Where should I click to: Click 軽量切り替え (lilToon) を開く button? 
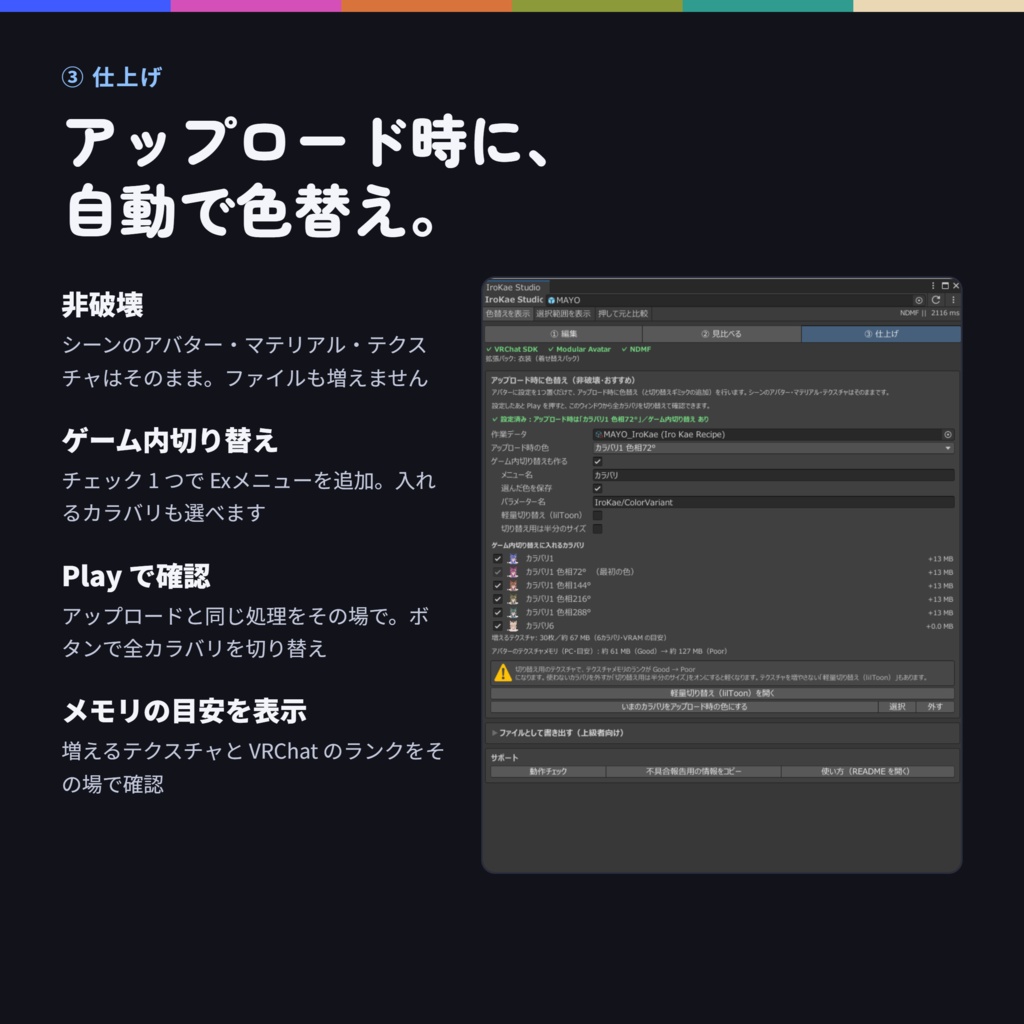coord(722,693)
